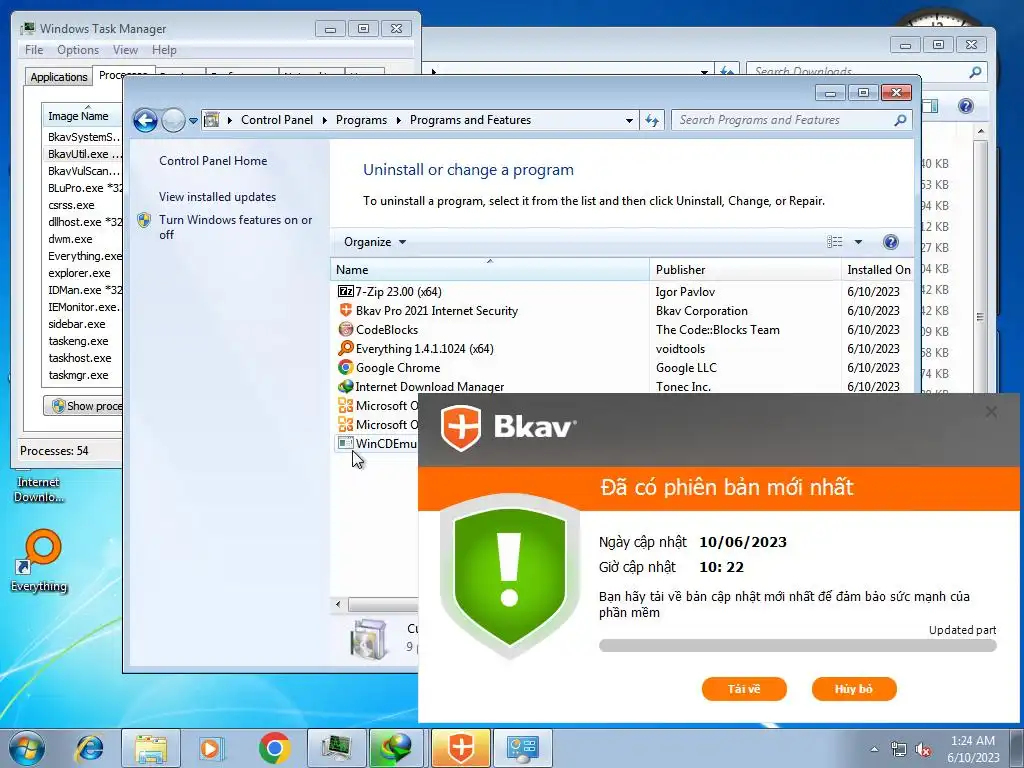Screen dimensions: 1024x768
Task: Open the Everything desktop shortcut
Action: tap(39, 560)
